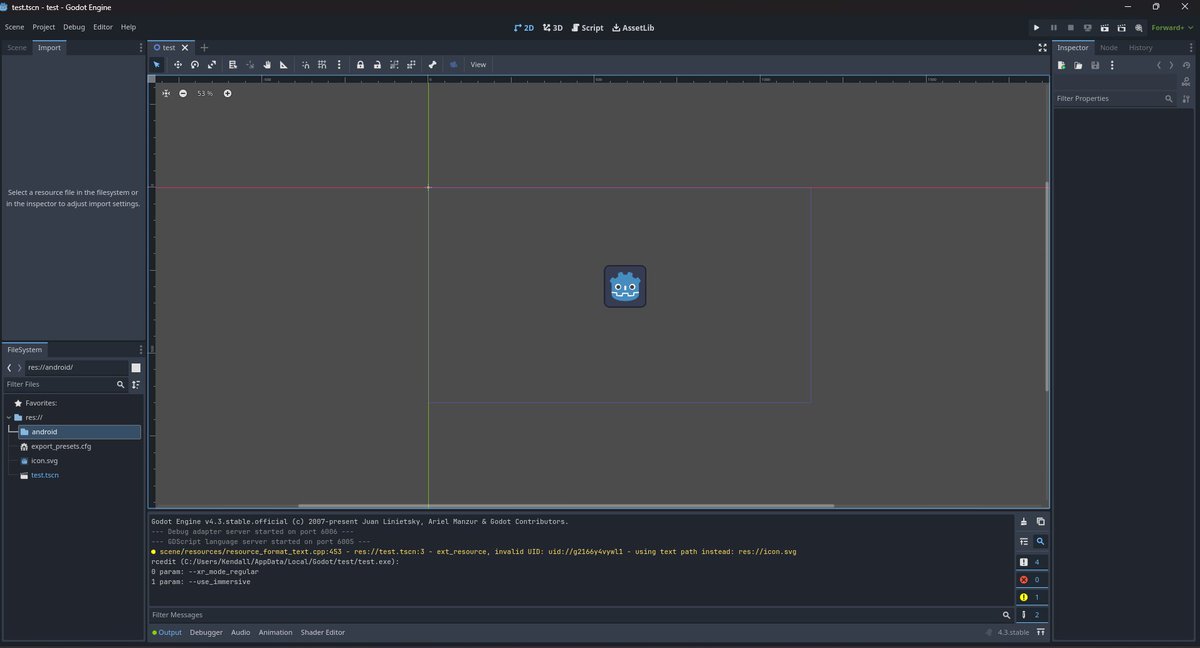1200x648 pixels.
Task: Open the Help menu
Action: click(128, 27)
